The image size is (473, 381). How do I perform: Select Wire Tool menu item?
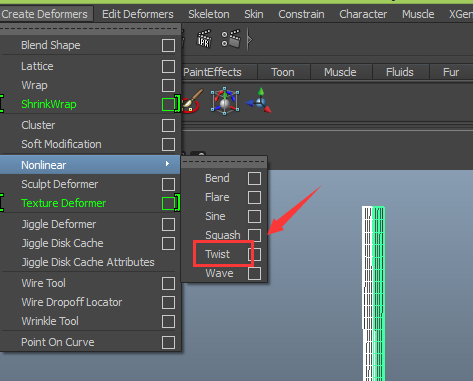coord(43,283)
